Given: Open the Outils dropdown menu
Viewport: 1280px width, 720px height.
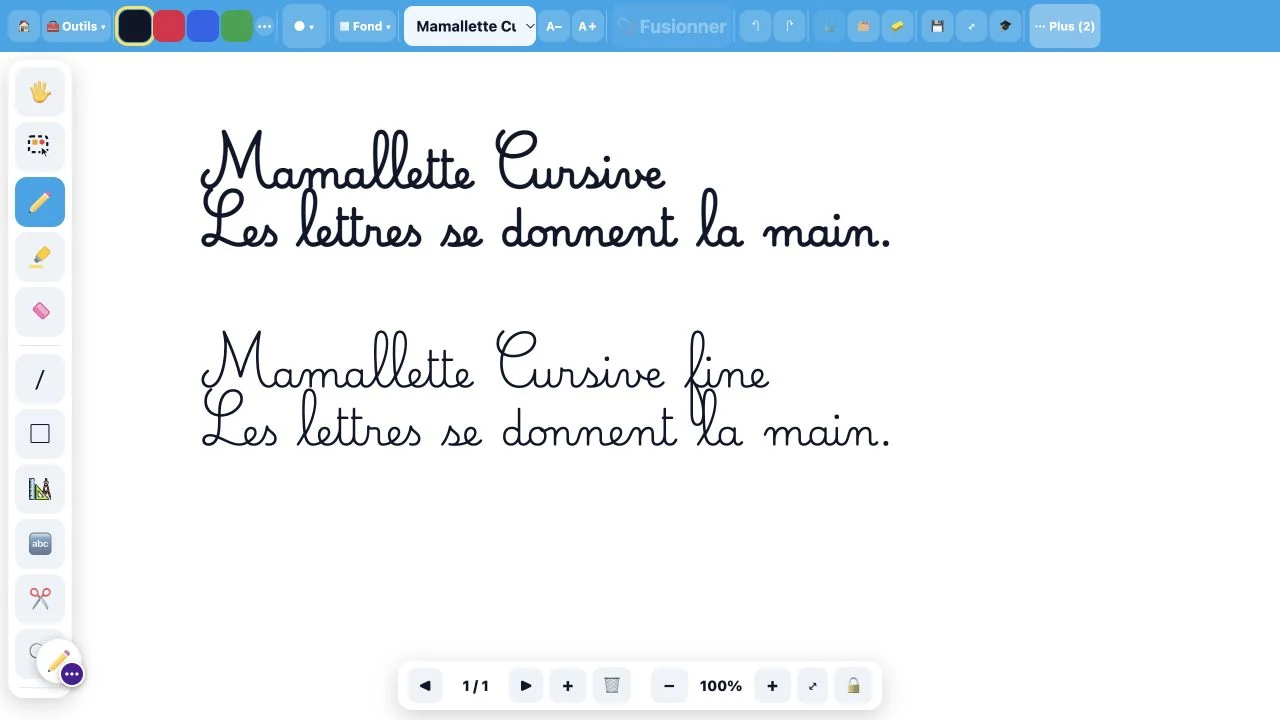Looking at the screenshot, I should click(x=76, y=26).
